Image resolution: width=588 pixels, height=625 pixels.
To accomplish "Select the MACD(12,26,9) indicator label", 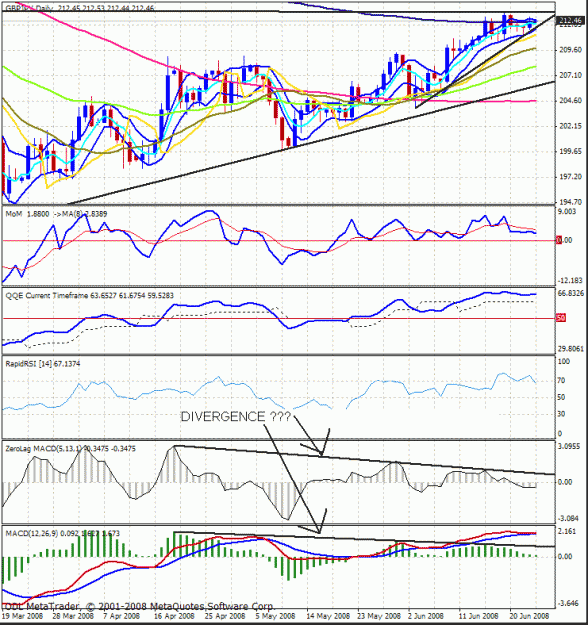I will point(62,533).
